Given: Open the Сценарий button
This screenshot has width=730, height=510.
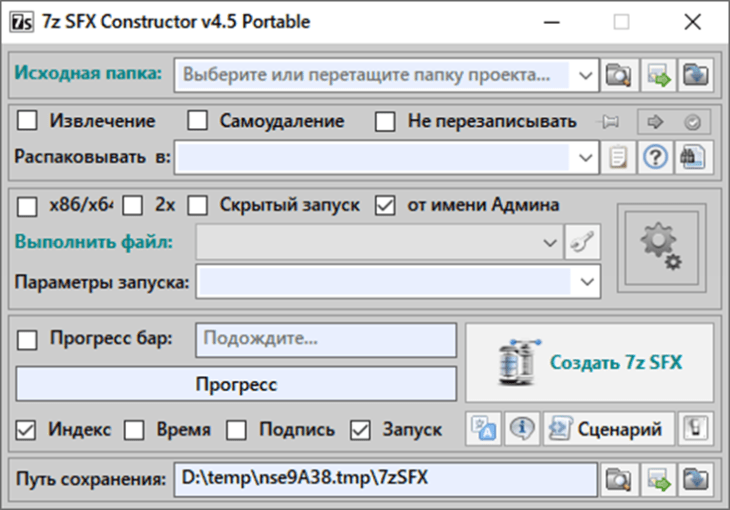Looking at the screenshot, I should point(608,428).
